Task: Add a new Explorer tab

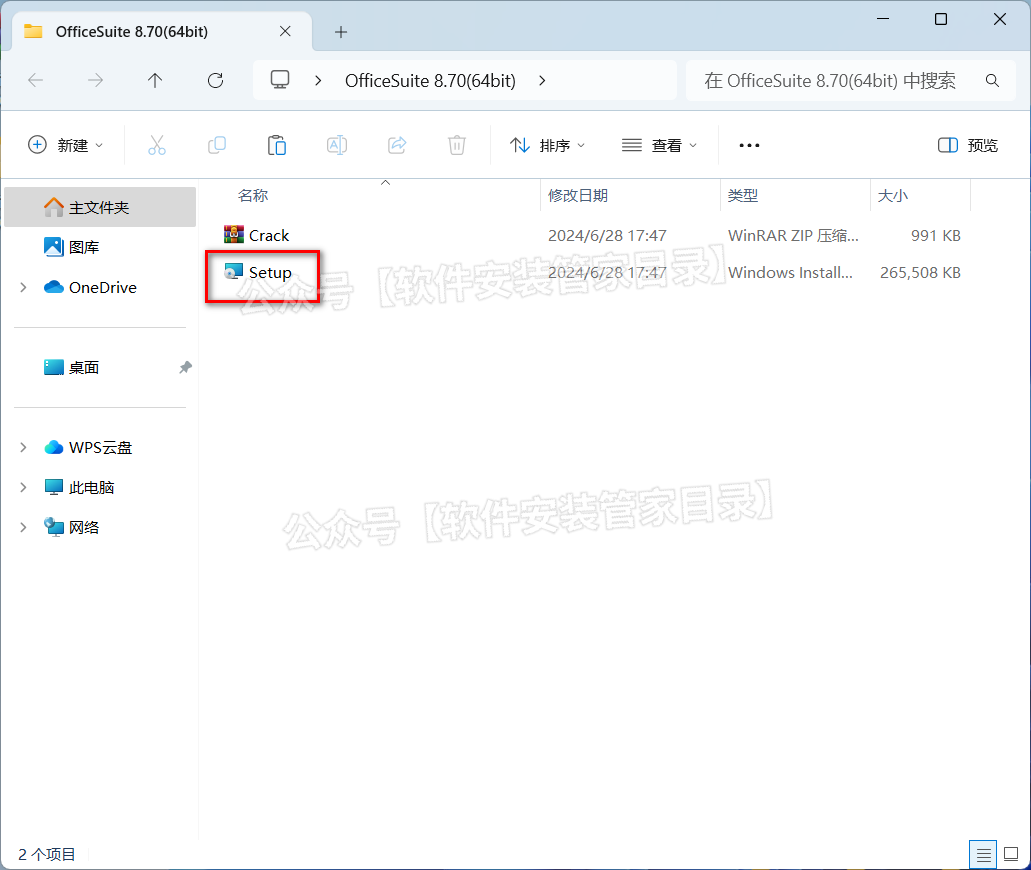Action: point(341,32)
